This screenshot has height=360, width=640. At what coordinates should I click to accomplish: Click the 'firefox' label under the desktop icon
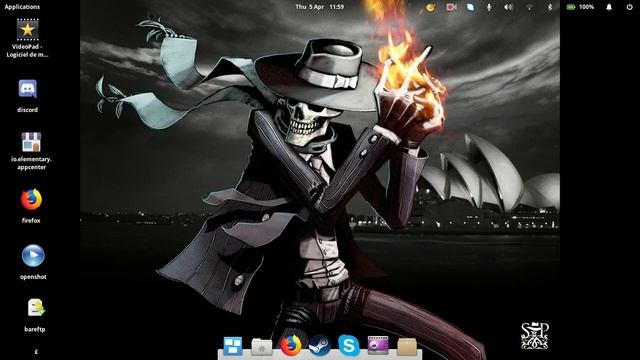pyautogui.click(x=31, y=220)
